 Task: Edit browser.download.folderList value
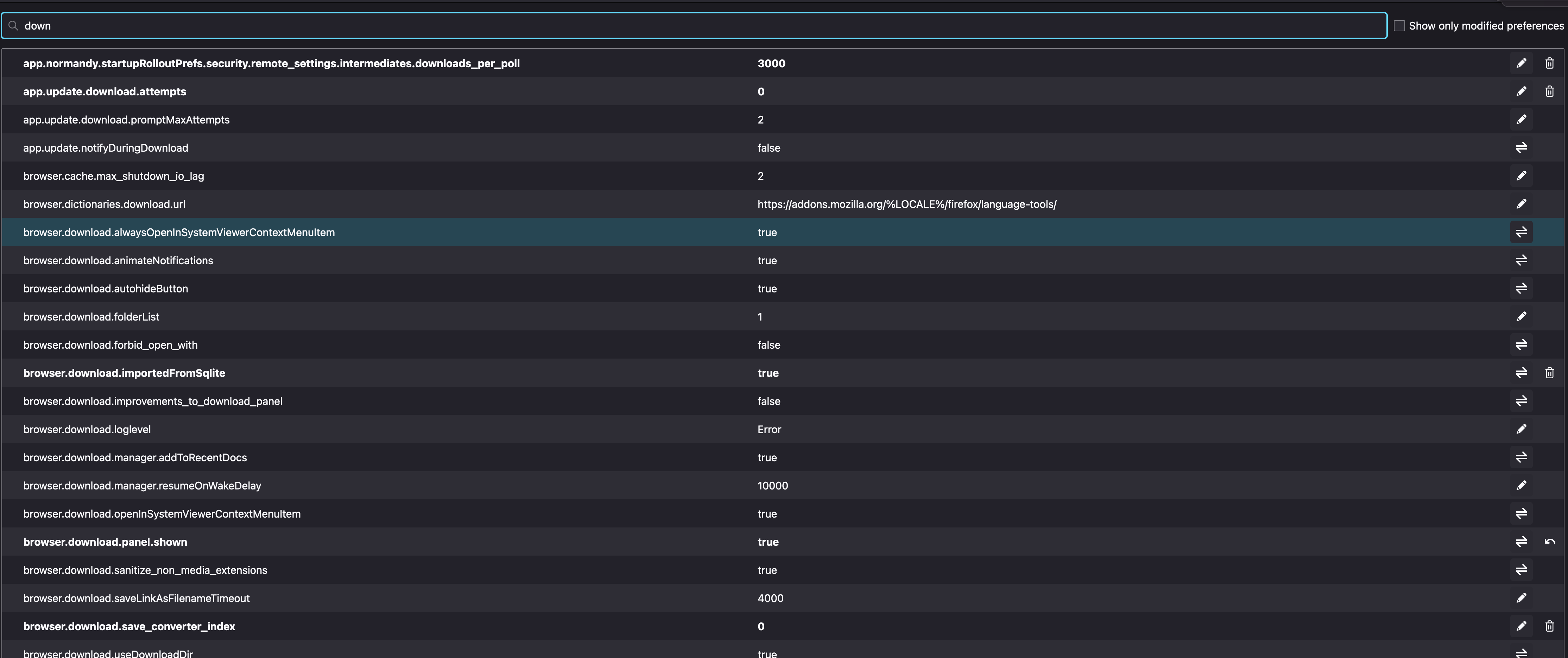click(1520, 317)
